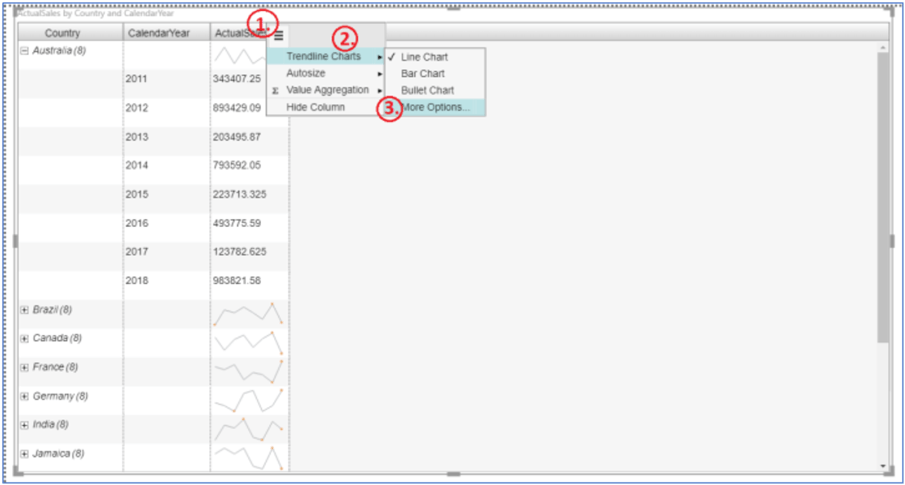Viewport: 905px width, 485px height.
Task: Expand the Canada group
Action: coord(25,338)
